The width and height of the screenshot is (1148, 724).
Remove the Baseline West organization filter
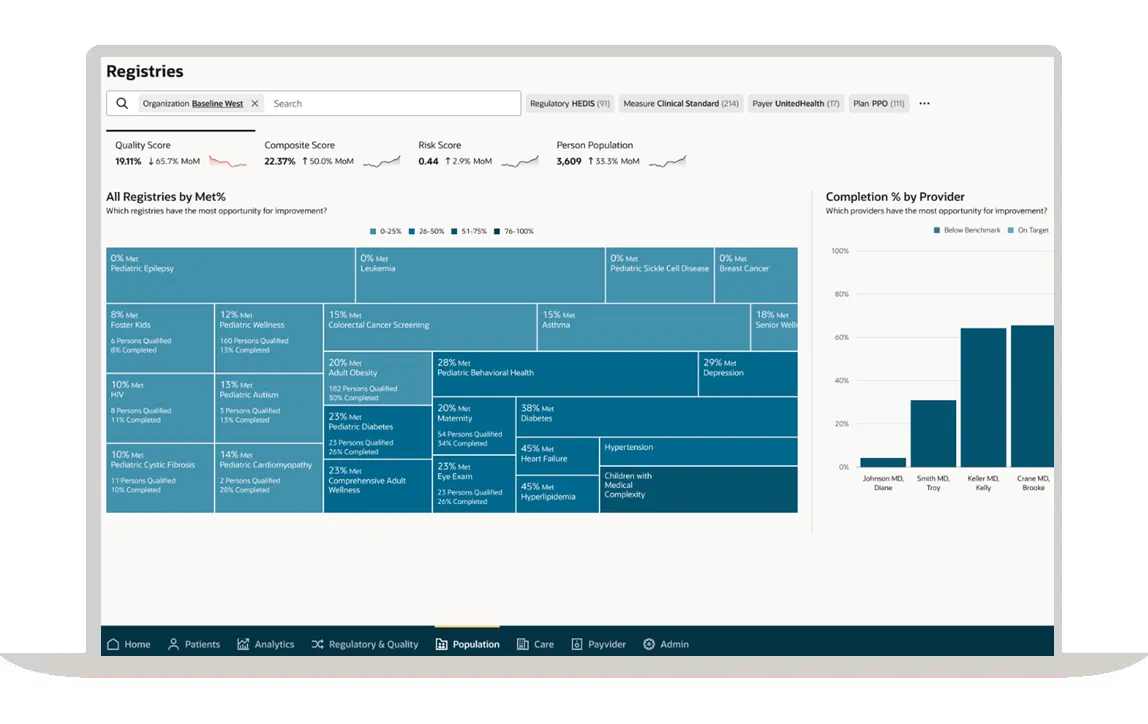point(255,103)
